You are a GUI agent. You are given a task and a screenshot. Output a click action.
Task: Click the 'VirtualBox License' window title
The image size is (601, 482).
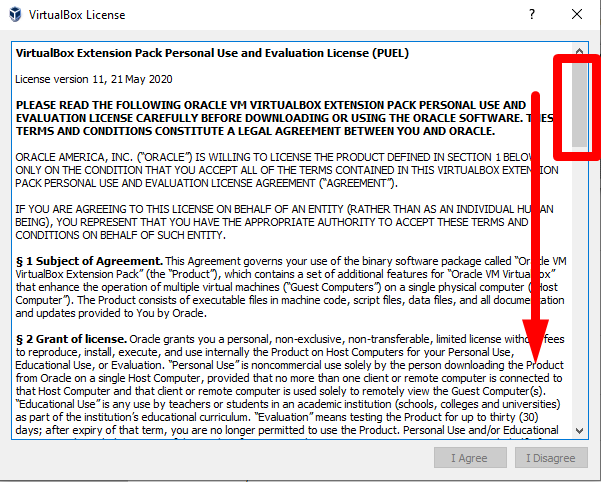pyautogui.click(x=77, y=15)
